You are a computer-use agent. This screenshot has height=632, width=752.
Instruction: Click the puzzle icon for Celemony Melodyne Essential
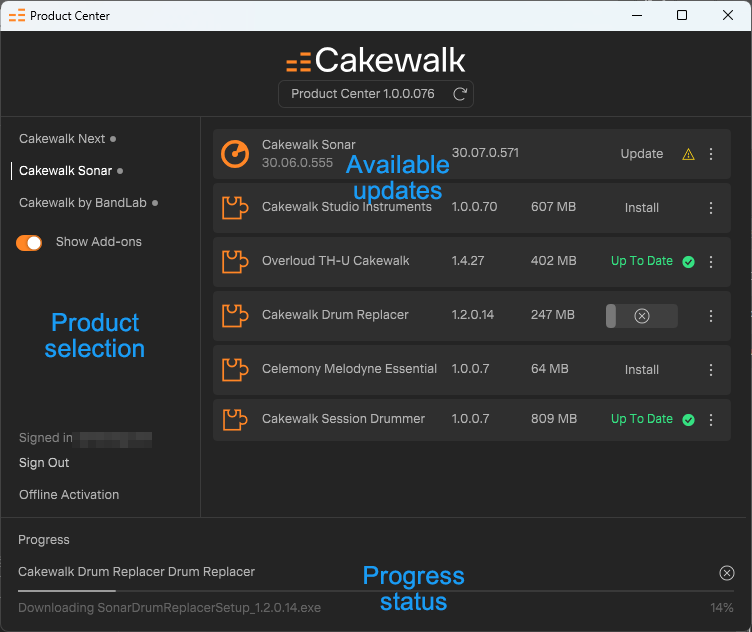click(x=235, y=370)
